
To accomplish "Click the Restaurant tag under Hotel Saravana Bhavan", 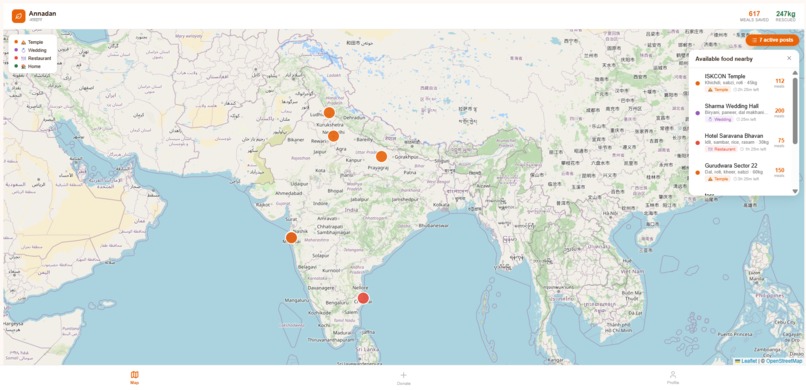I will point(722,149).
